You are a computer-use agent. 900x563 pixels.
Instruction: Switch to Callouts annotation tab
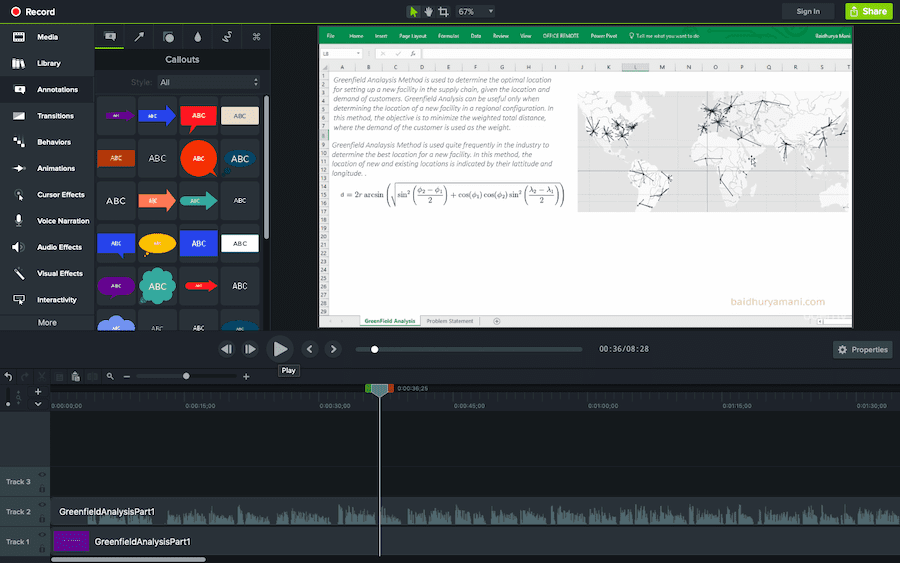point(110,37)
